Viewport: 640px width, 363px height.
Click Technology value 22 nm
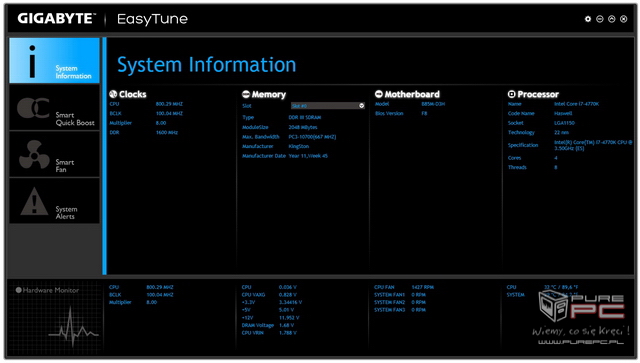click(x=561, y=132)
